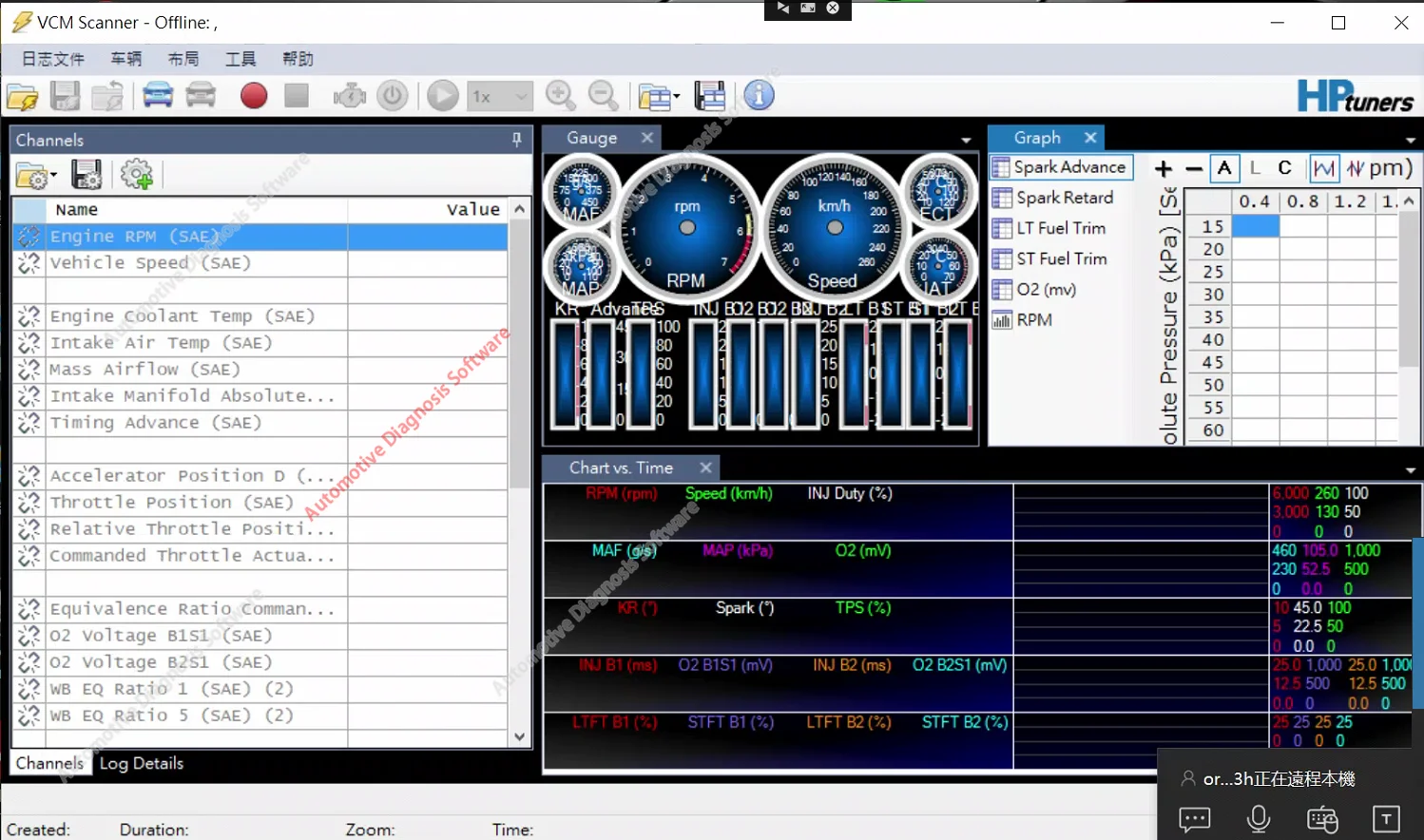Open the engine diagnostics icon
This screenshot has width=1424, height=840.
[350, 96]
